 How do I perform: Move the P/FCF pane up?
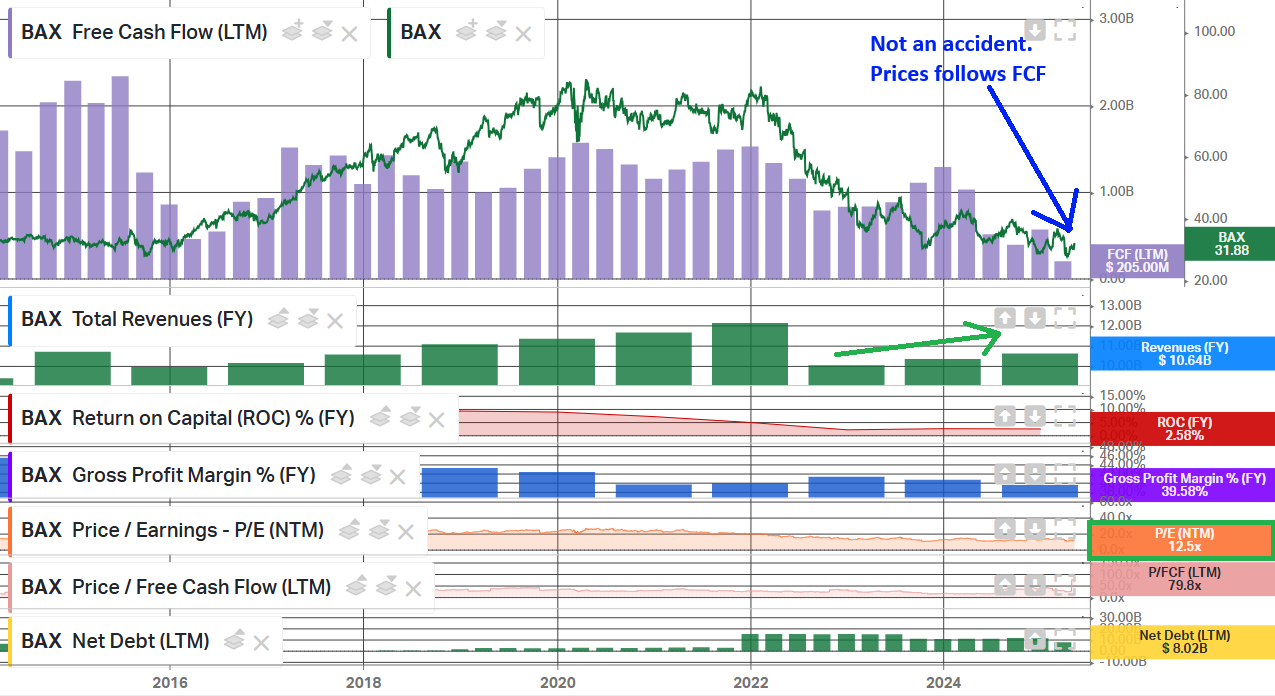pos(1006,584)
